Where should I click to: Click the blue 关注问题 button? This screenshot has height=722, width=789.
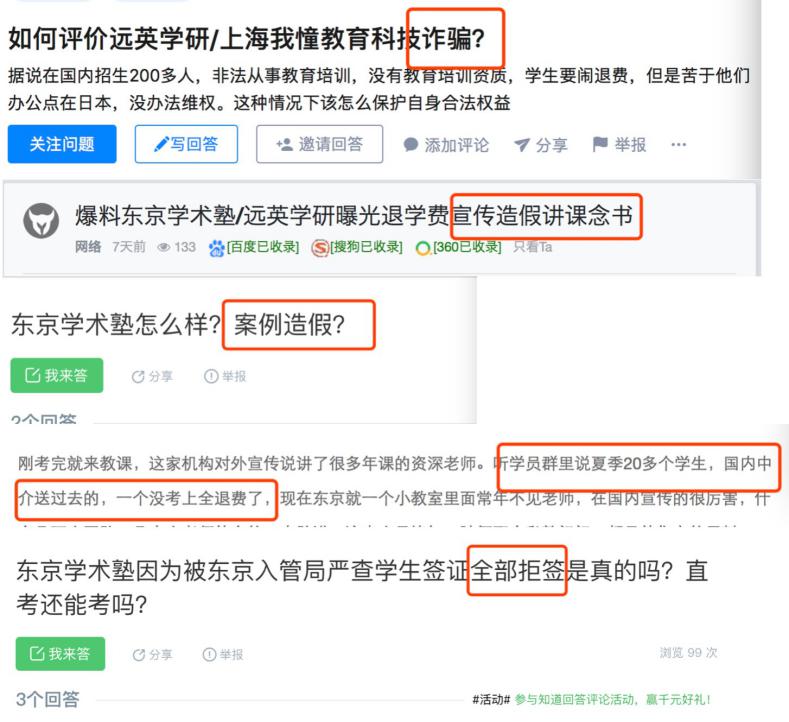[x=62, y=144]
